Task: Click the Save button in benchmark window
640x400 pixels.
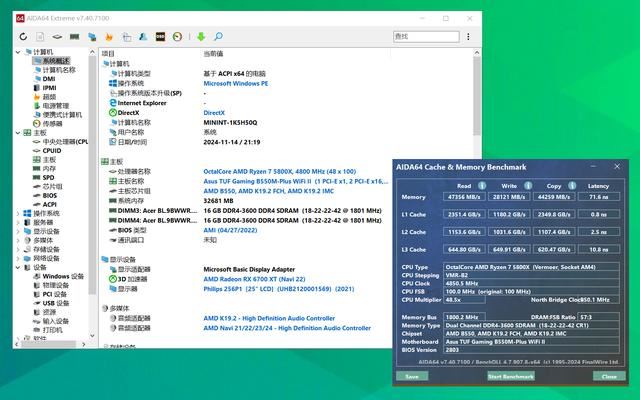Action: click(x=411, y=376)
